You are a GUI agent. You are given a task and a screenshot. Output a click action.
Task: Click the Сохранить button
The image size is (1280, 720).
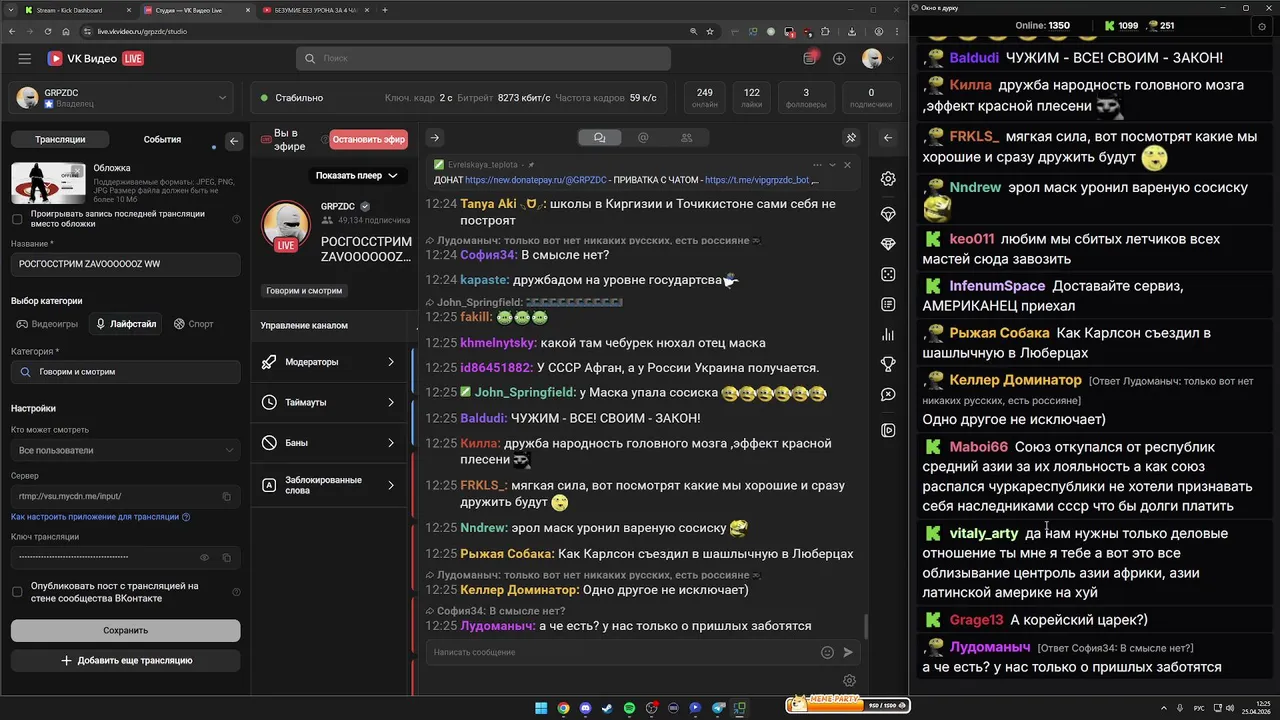(x=125, y=630)
